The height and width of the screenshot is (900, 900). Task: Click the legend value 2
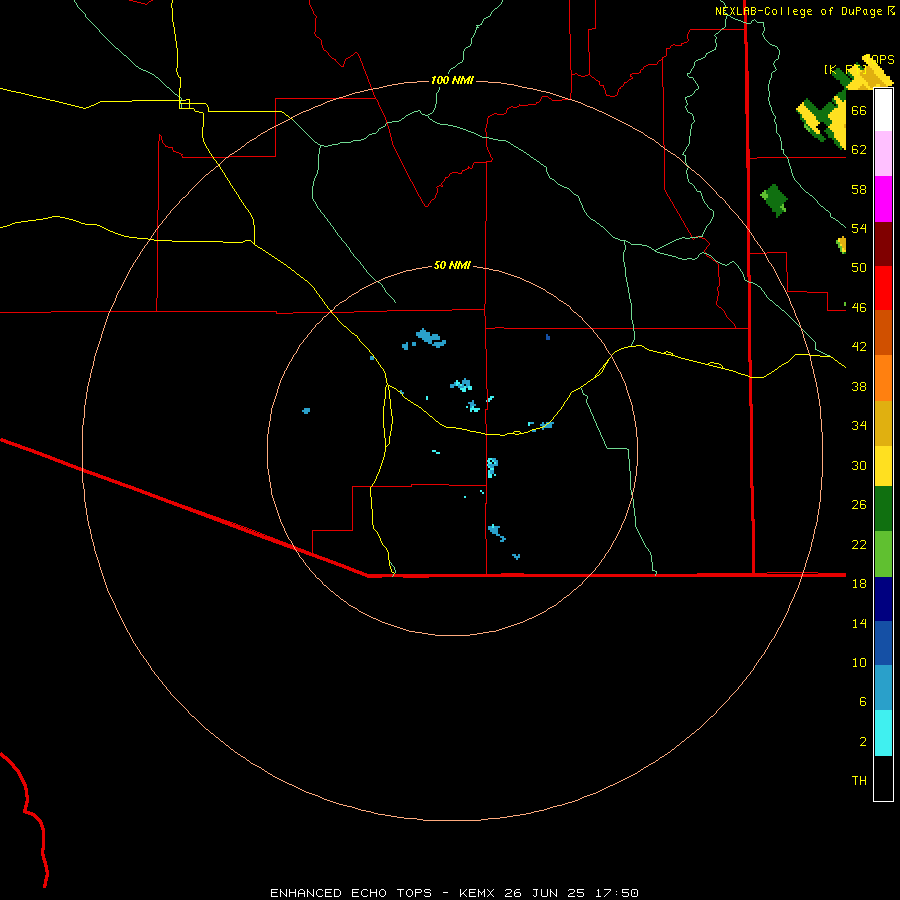click(x=863, y=742)
